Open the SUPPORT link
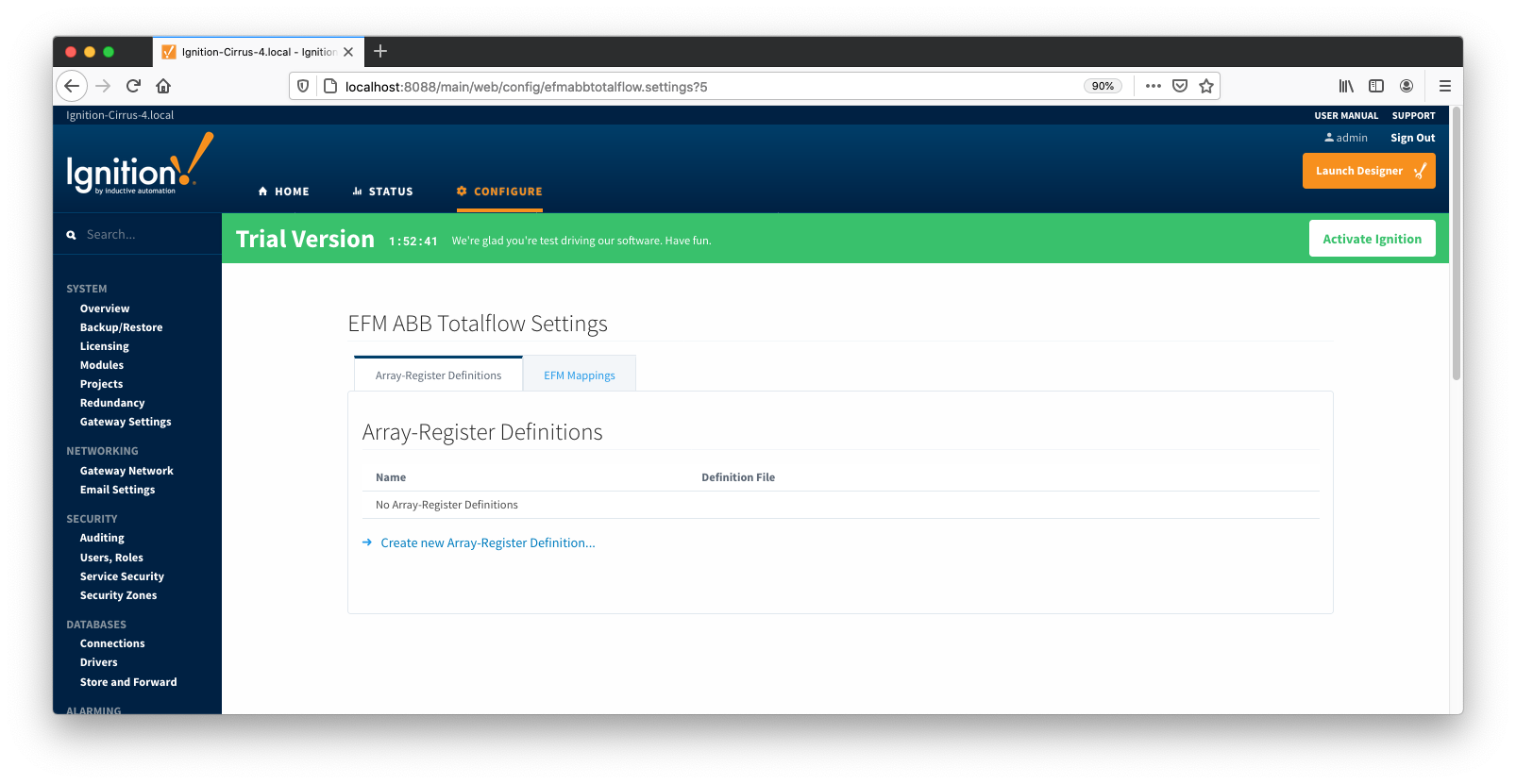1516x784 pixels. (1413, 116)
